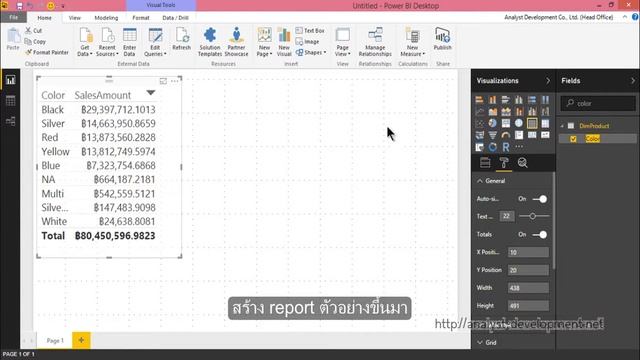Switch to the View ribbon tab
The width and height of the screenshot is (640, 360).
coord(75,18)
